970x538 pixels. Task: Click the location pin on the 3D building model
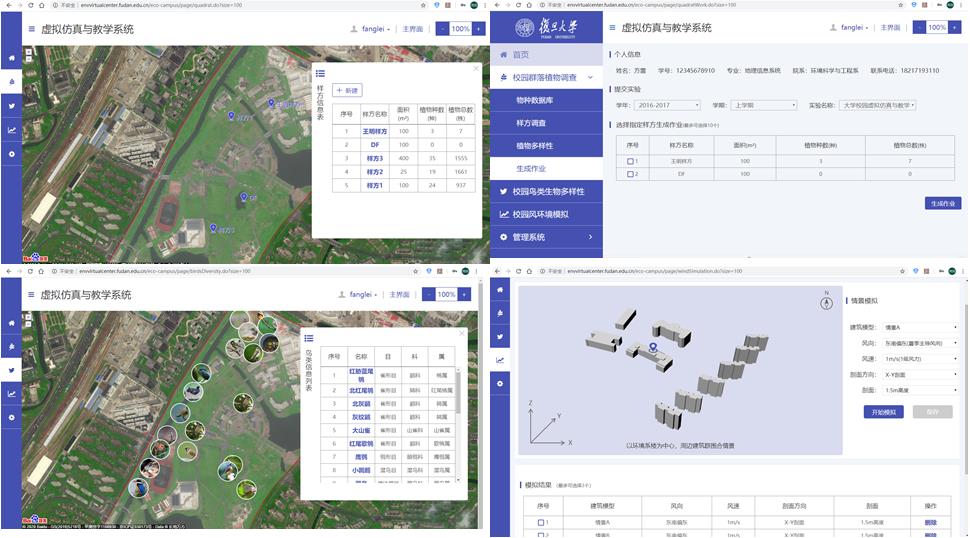click(x=654, y=348)
